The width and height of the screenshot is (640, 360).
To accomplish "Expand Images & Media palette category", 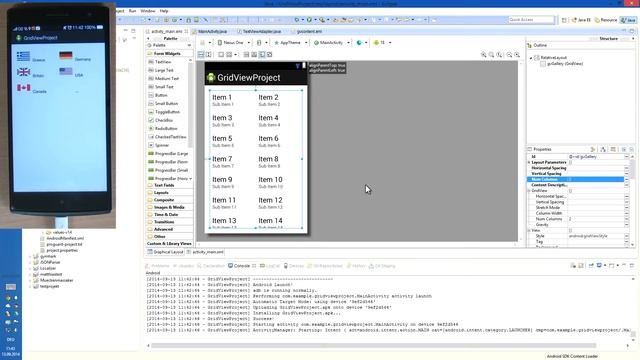I will coord(169,207).
